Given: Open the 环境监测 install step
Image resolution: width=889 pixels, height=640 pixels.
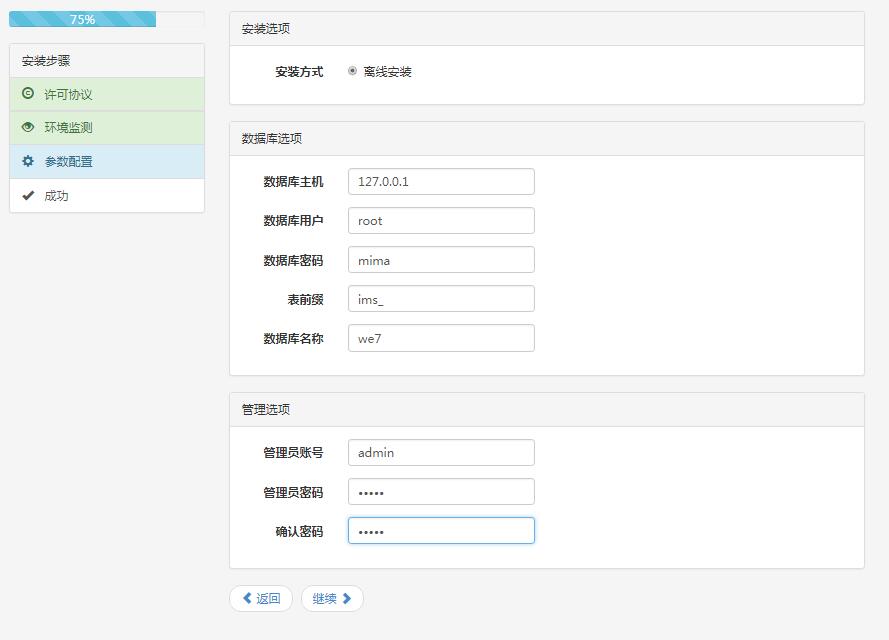Looking at the screenshot, I should coord(107,128).
